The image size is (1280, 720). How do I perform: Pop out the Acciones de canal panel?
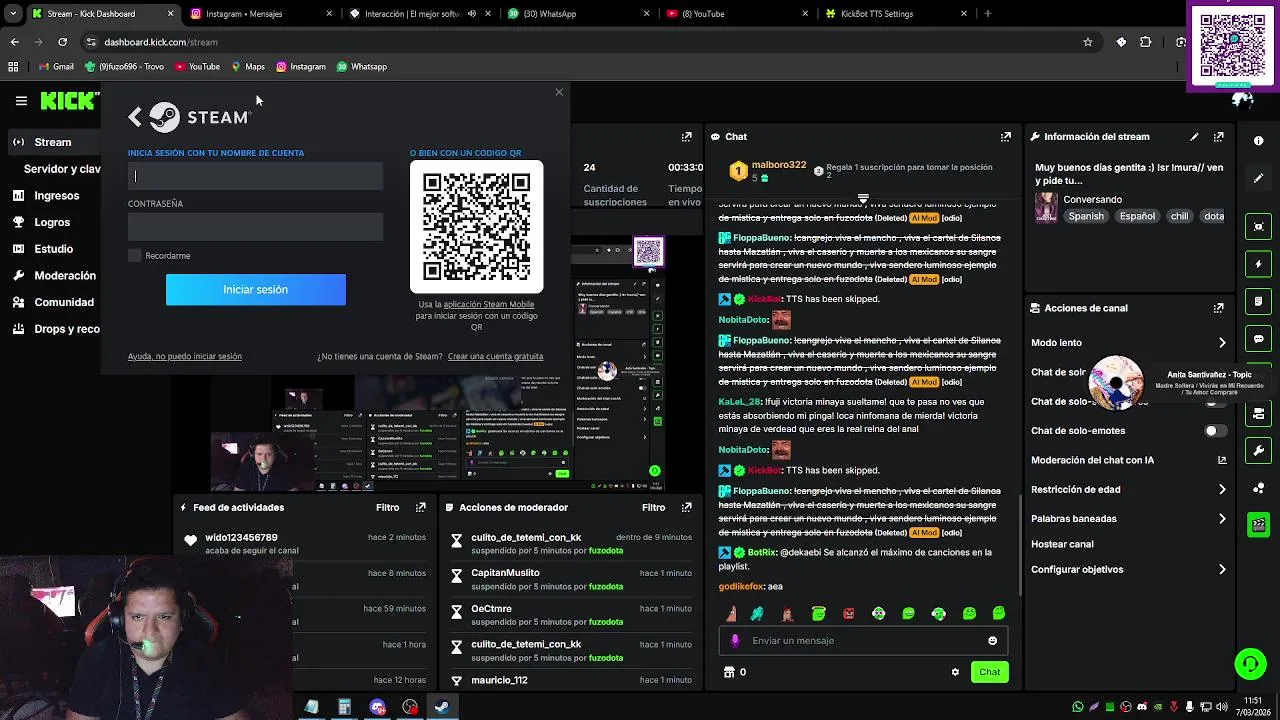(1219, 308)
